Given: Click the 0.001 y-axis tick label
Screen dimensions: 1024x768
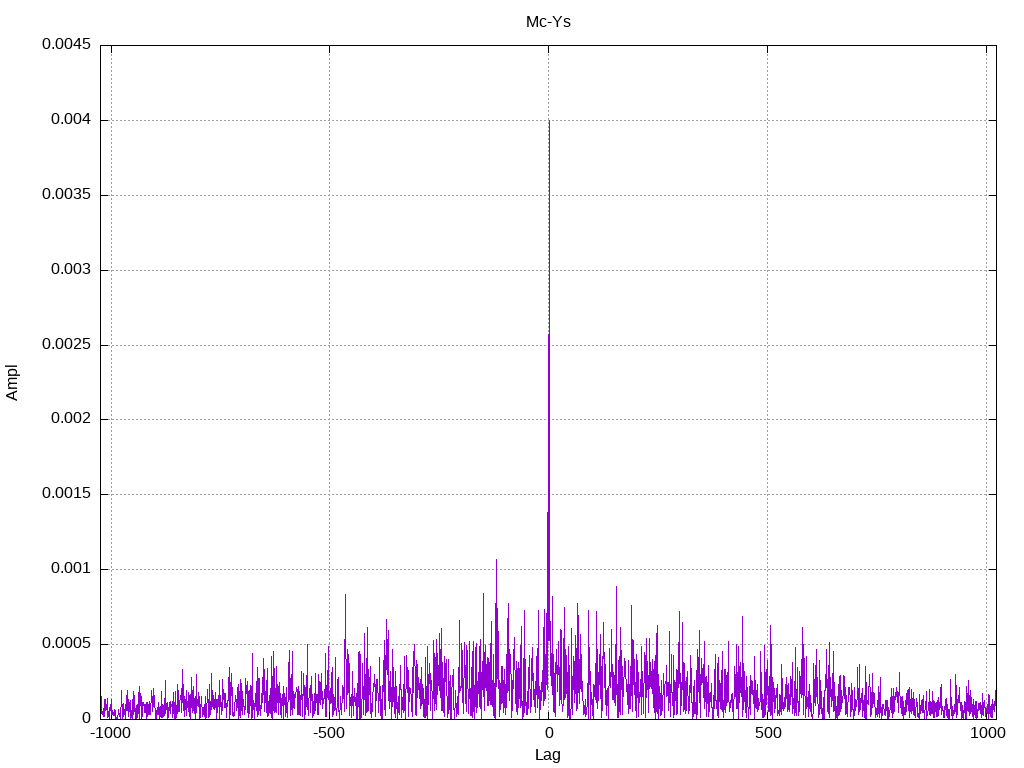Looking at the screenshot, I should pyautogui.click(x=70, y=569).
